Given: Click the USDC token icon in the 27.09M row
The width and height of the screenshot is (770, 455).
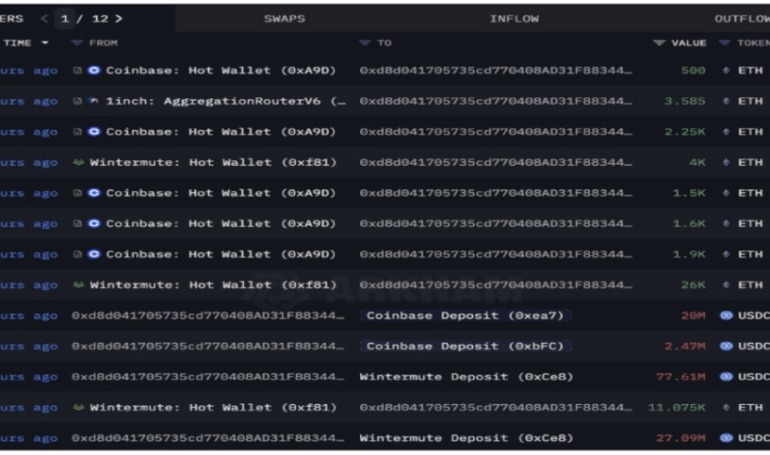Looking at the screenshot, I should pyautogui.click(x=726, y=437).
